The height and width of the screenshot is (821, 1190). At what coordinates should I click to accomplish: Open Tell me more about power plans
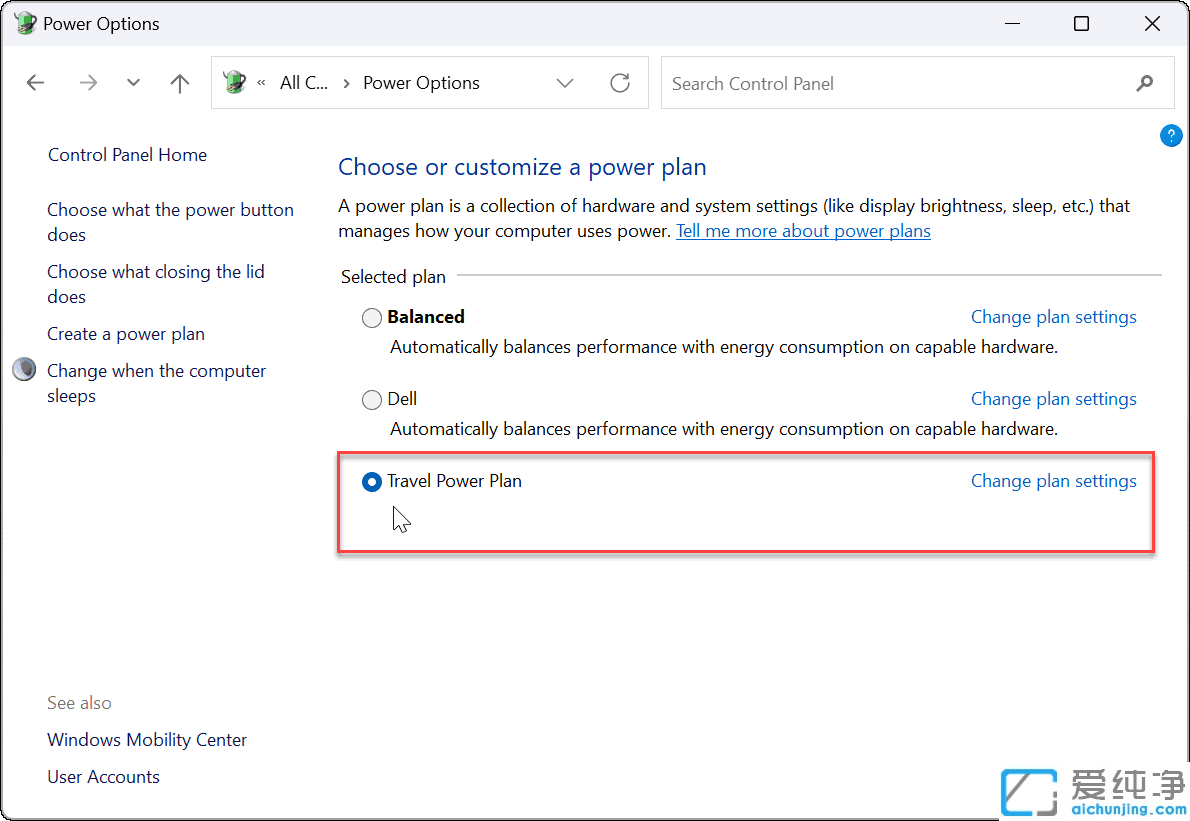tap(803, 231)
